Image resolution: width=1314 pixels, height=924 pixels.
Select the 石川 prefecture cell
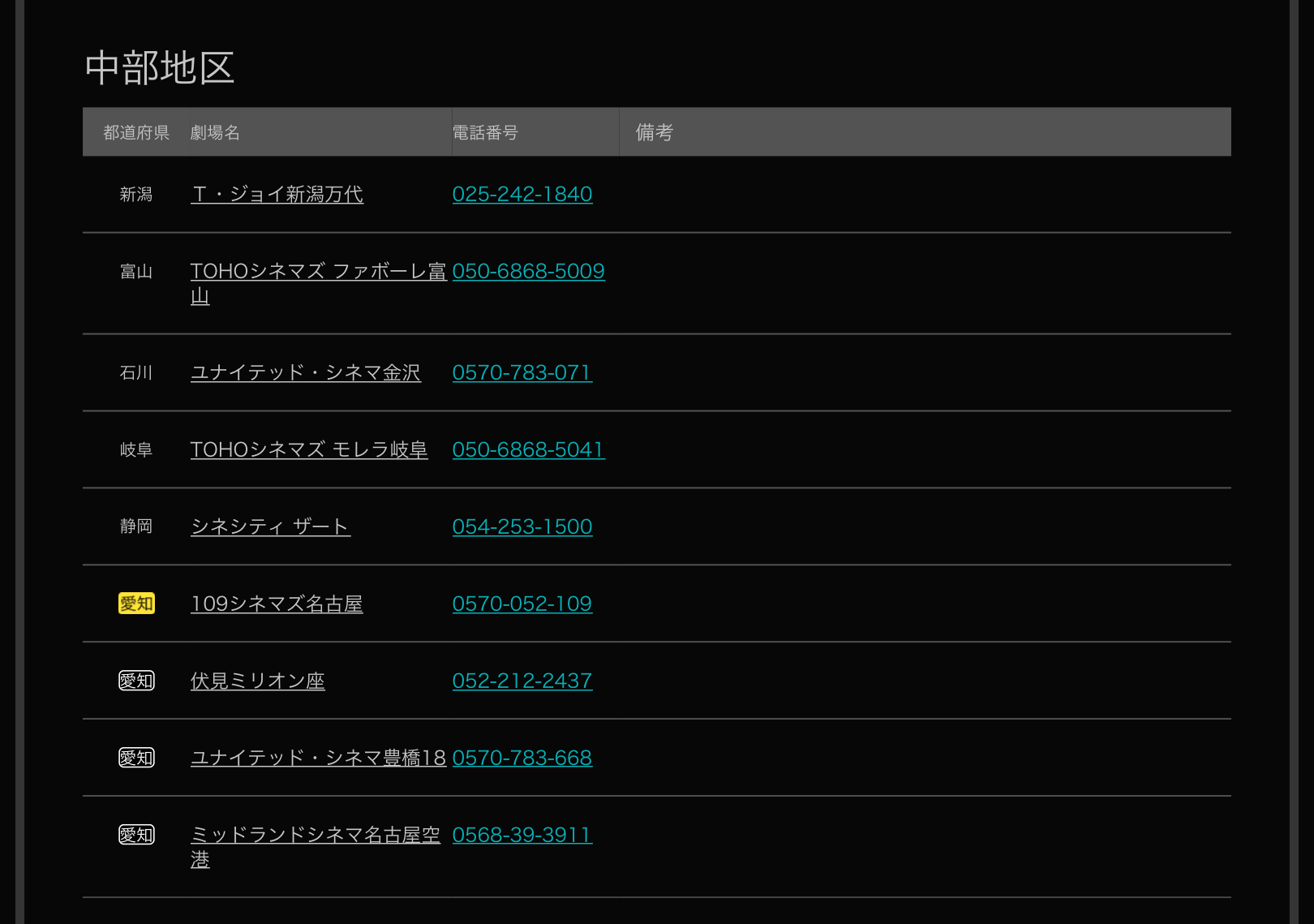pos(136,373)
